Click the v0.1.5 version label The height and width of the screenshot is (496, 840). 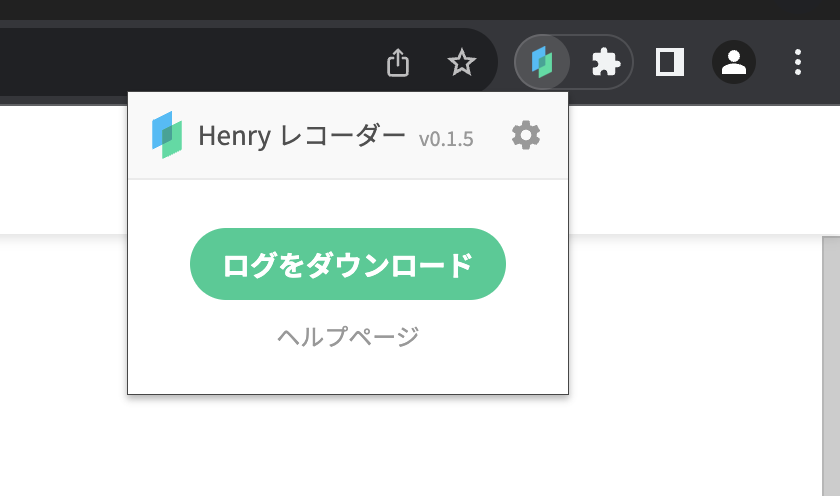point(446,138)
